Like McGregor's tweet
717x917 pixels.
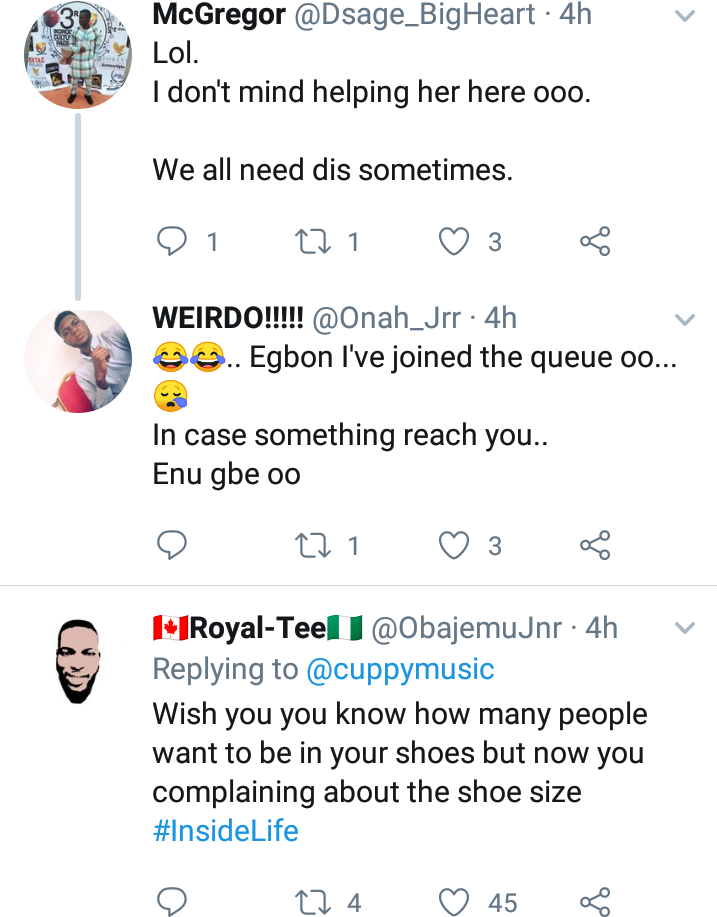point(456,241)
